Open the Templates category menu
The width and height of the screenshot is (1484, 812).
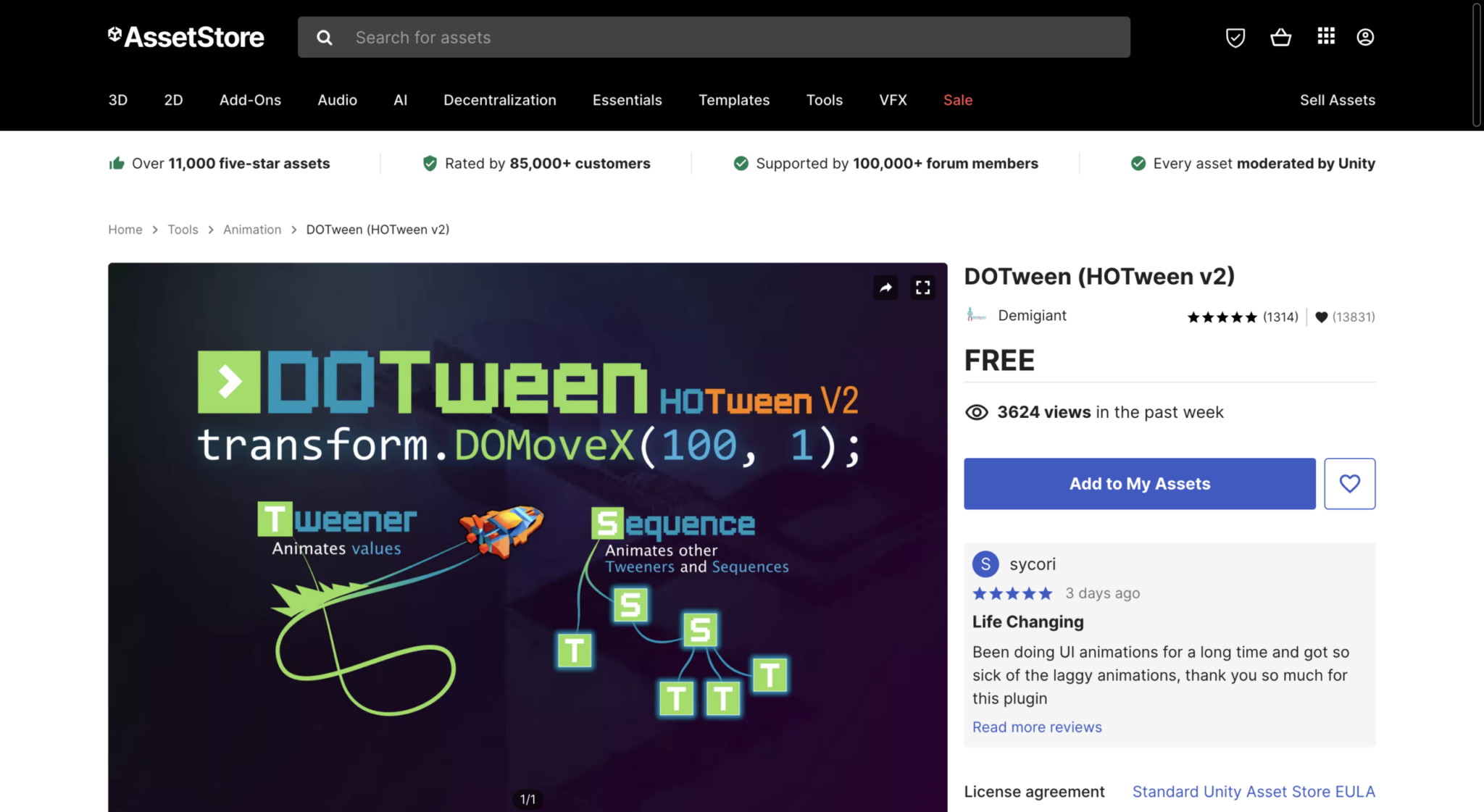pos(734,100)
